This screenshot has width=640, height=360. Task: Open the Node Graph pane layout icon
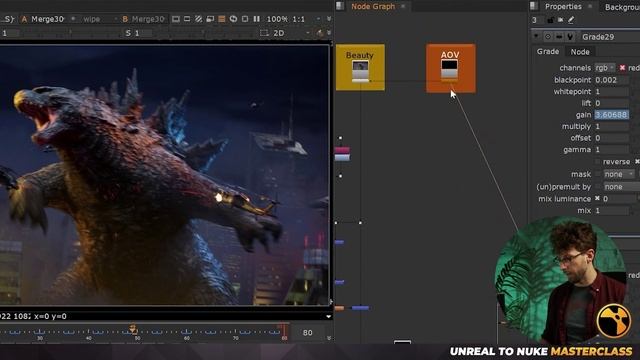[340, 6]
